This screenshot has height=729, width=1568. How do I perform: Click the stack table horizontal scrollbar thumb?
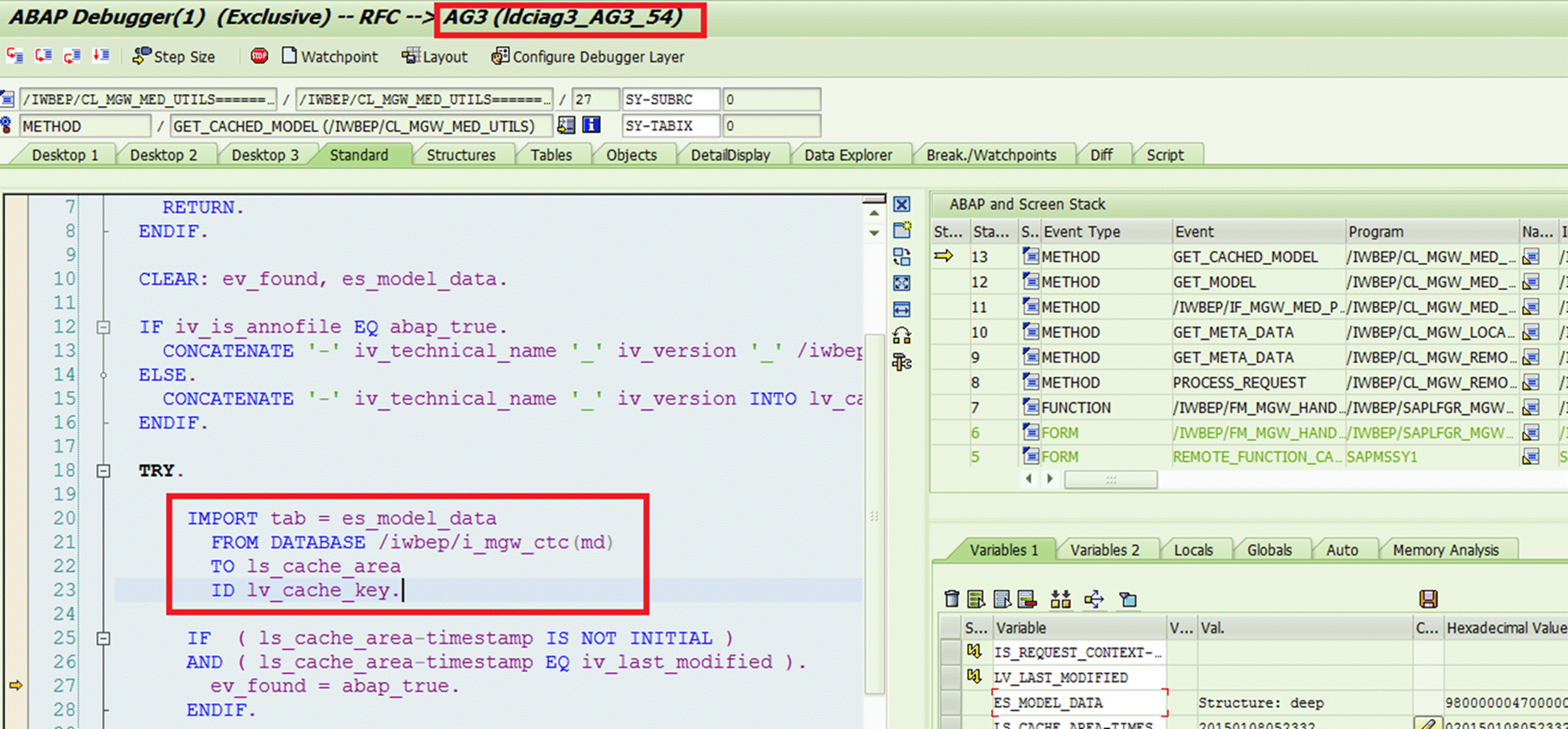pyautogui.click(x=1110, y=480)
